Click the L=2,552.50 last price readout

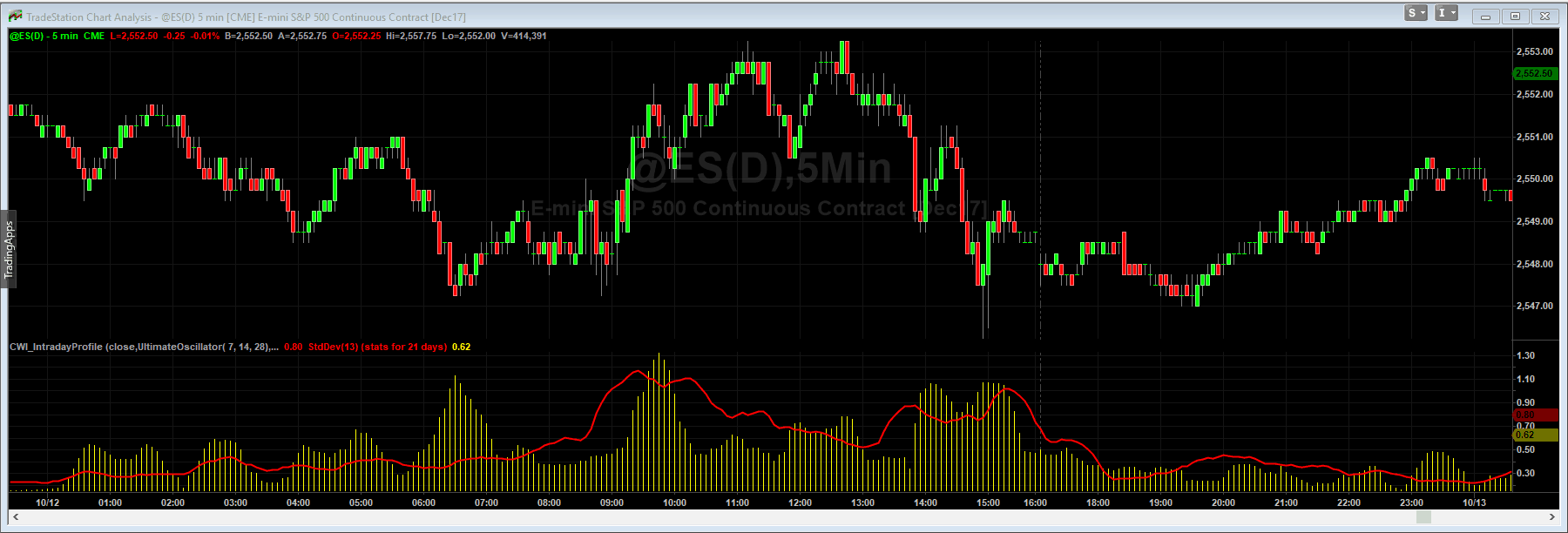134,36
